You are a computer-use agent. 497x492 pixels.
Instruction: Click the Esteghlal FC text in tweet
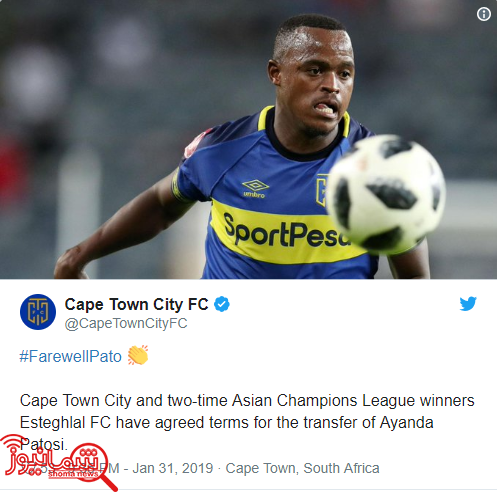coord(65,423)
